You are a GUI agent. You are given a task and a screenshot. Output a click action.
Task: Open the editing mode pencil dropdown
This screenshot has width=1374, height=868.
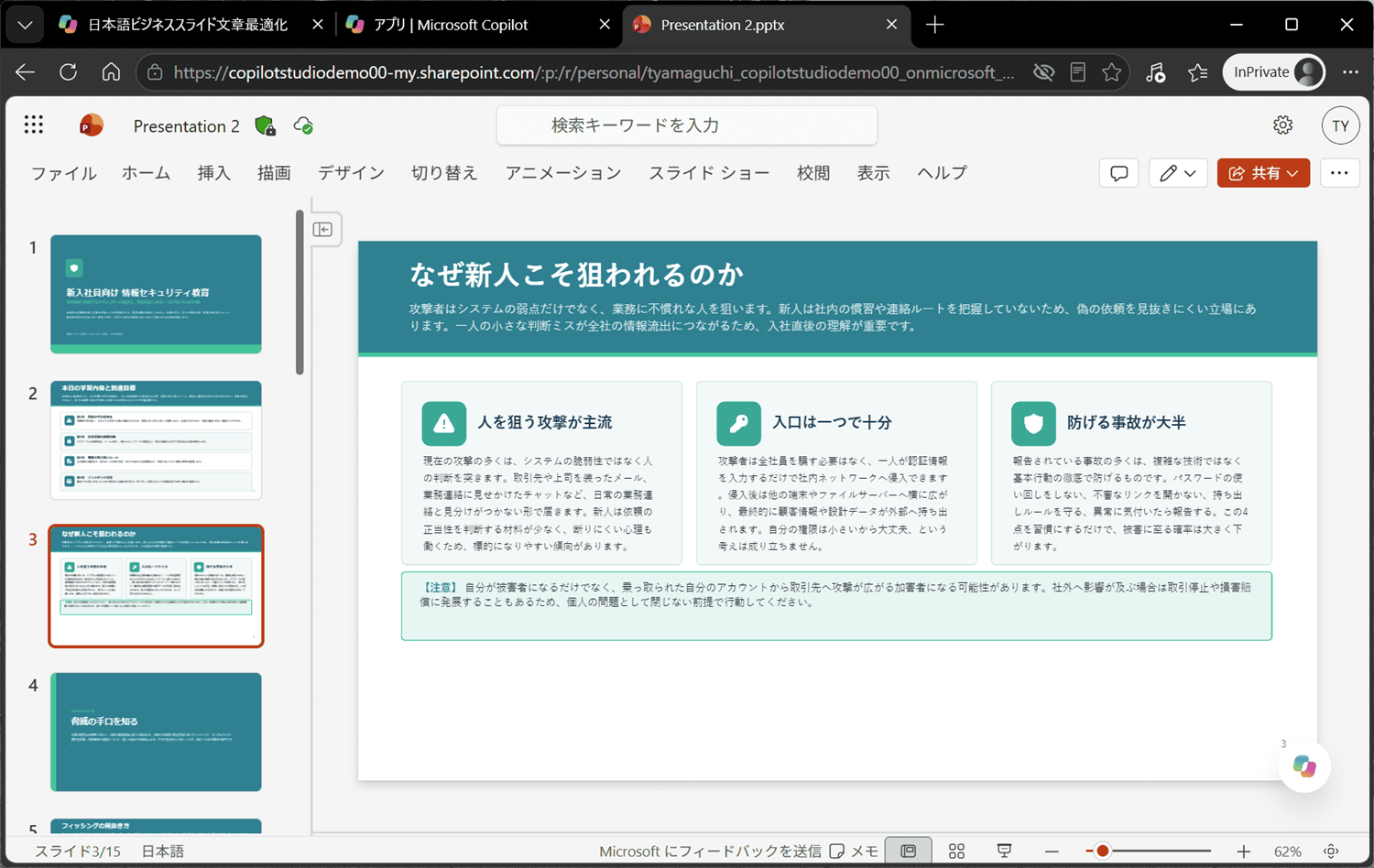[x=1177, y=173]
